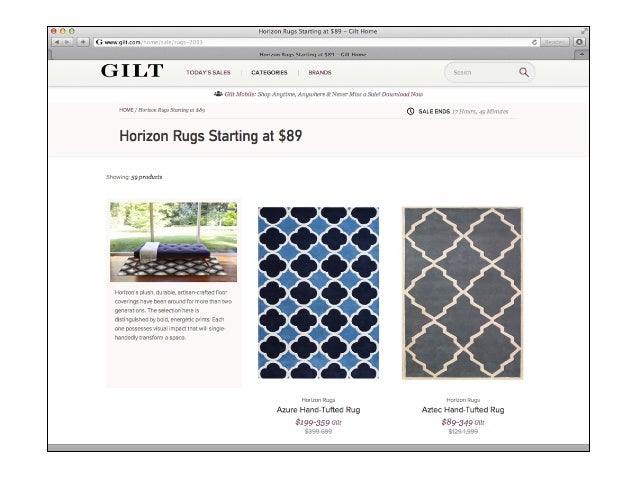638x479 pixels.
Task: Open the Aztec Hand-Tufted Rug image
Action: click(463, 293)
